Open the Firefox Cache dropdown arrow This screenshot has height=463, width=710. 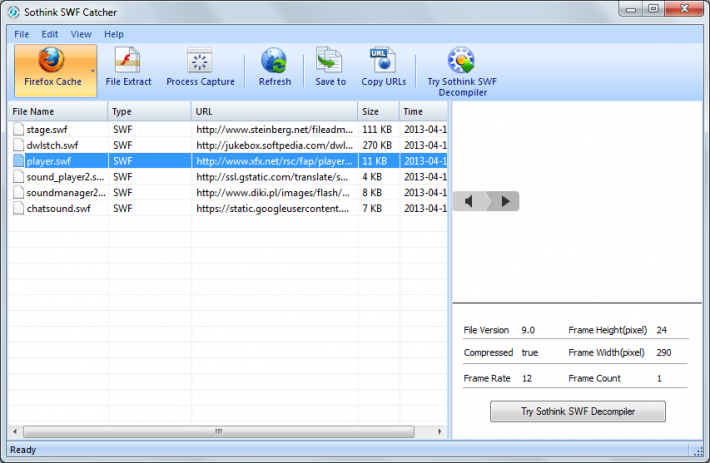point(93,71)
